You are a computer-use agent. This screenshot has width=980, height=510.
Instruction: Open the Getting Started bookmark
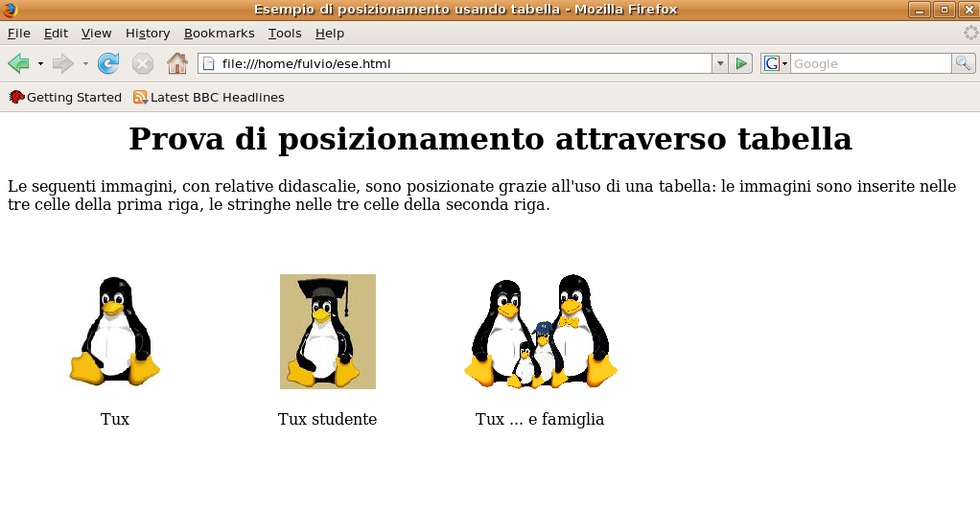point(65,98)
